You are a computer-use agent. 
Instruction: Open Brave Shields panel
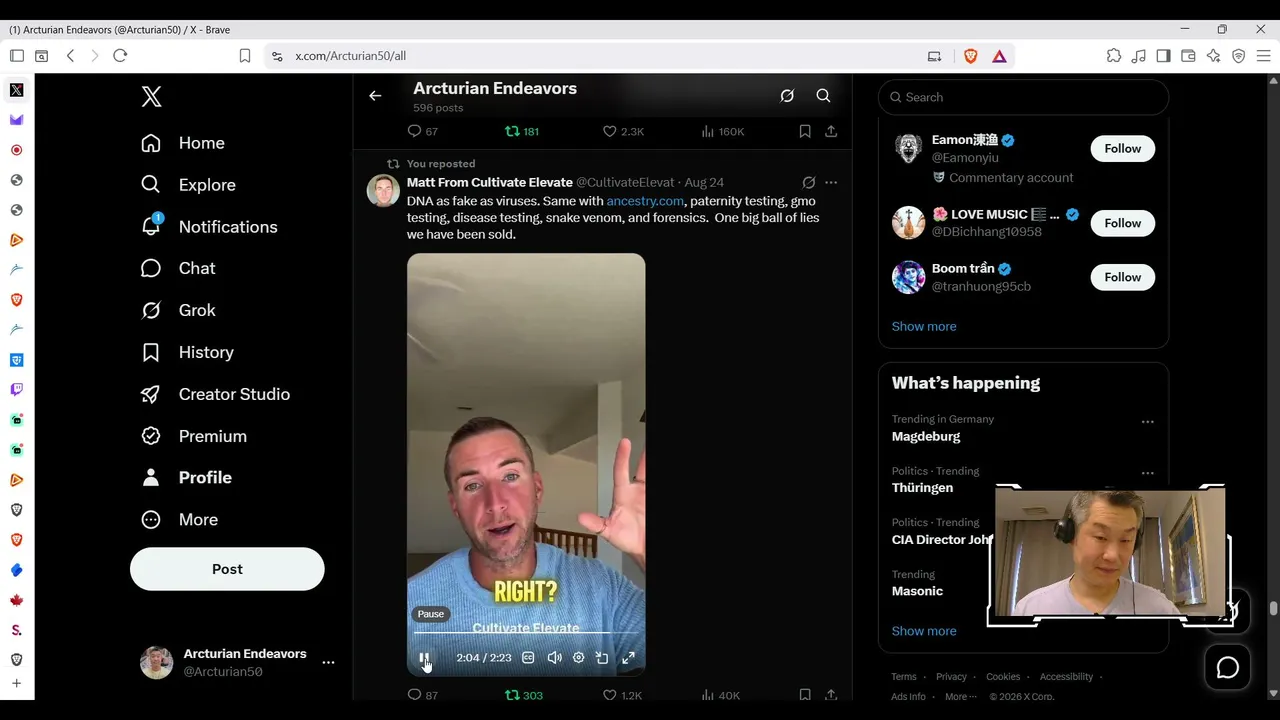point(970,56)
